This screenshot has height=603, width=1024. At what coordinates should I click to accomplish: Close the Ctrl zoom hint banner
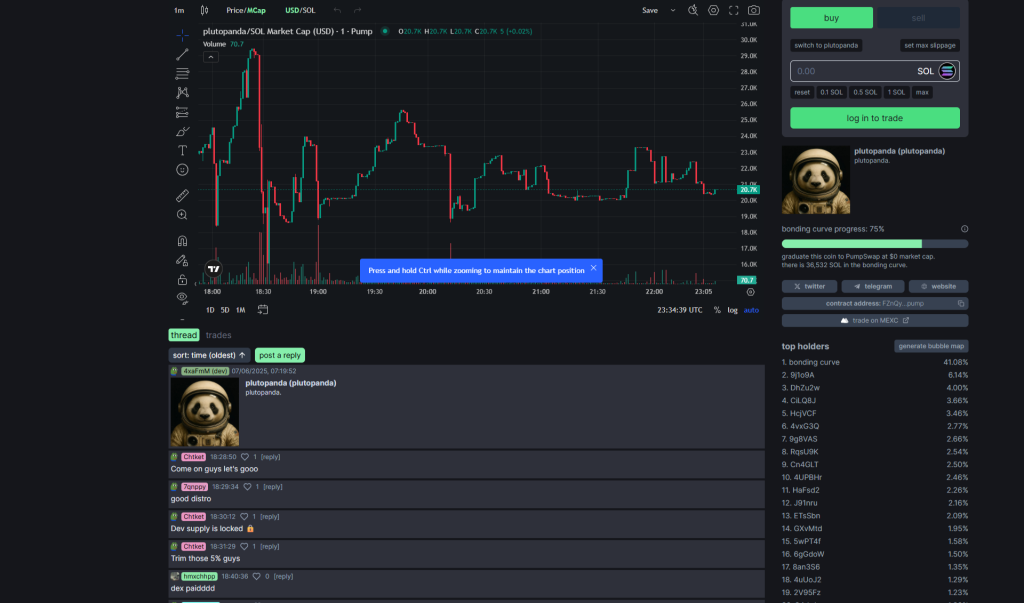593,268
